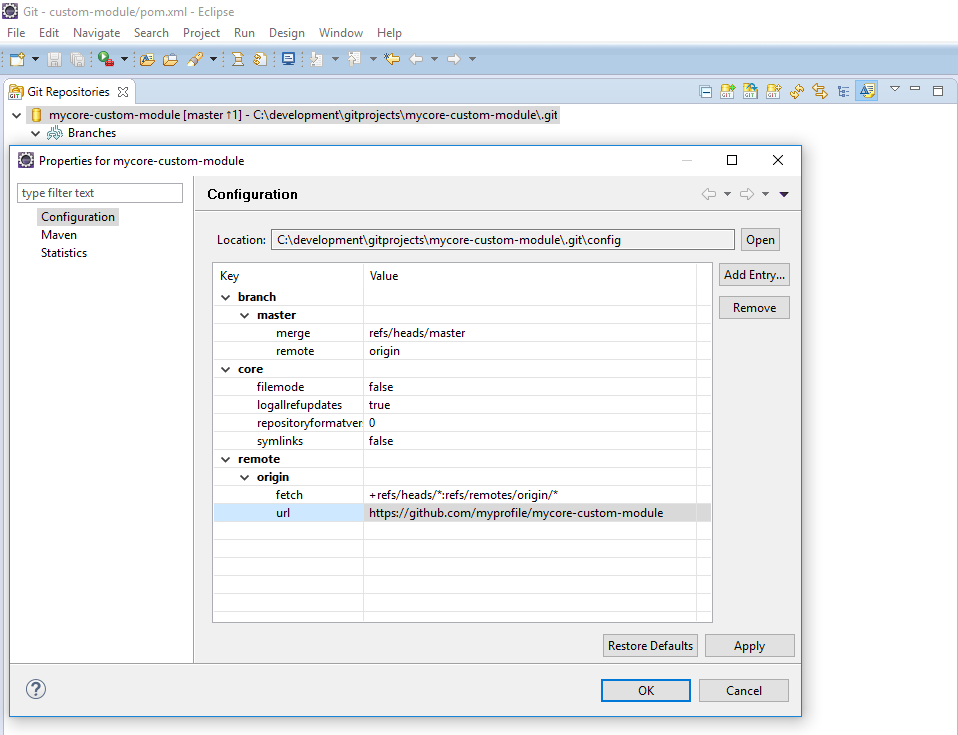Click the main toolbar Forward arrow

[x=454, y=59]
